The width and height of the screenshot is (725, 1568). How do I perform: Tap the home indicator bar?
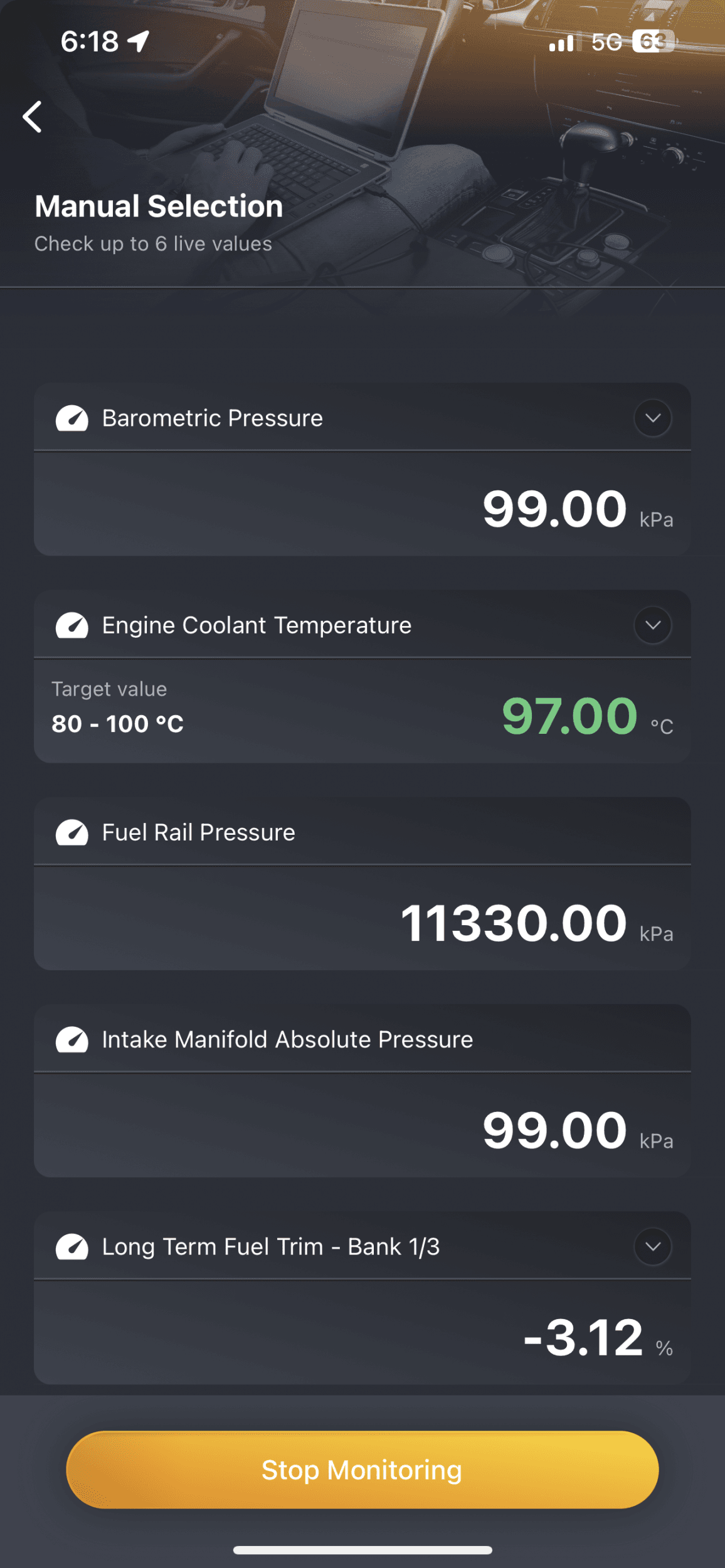pyautogui.click(x=362, y=1550)
